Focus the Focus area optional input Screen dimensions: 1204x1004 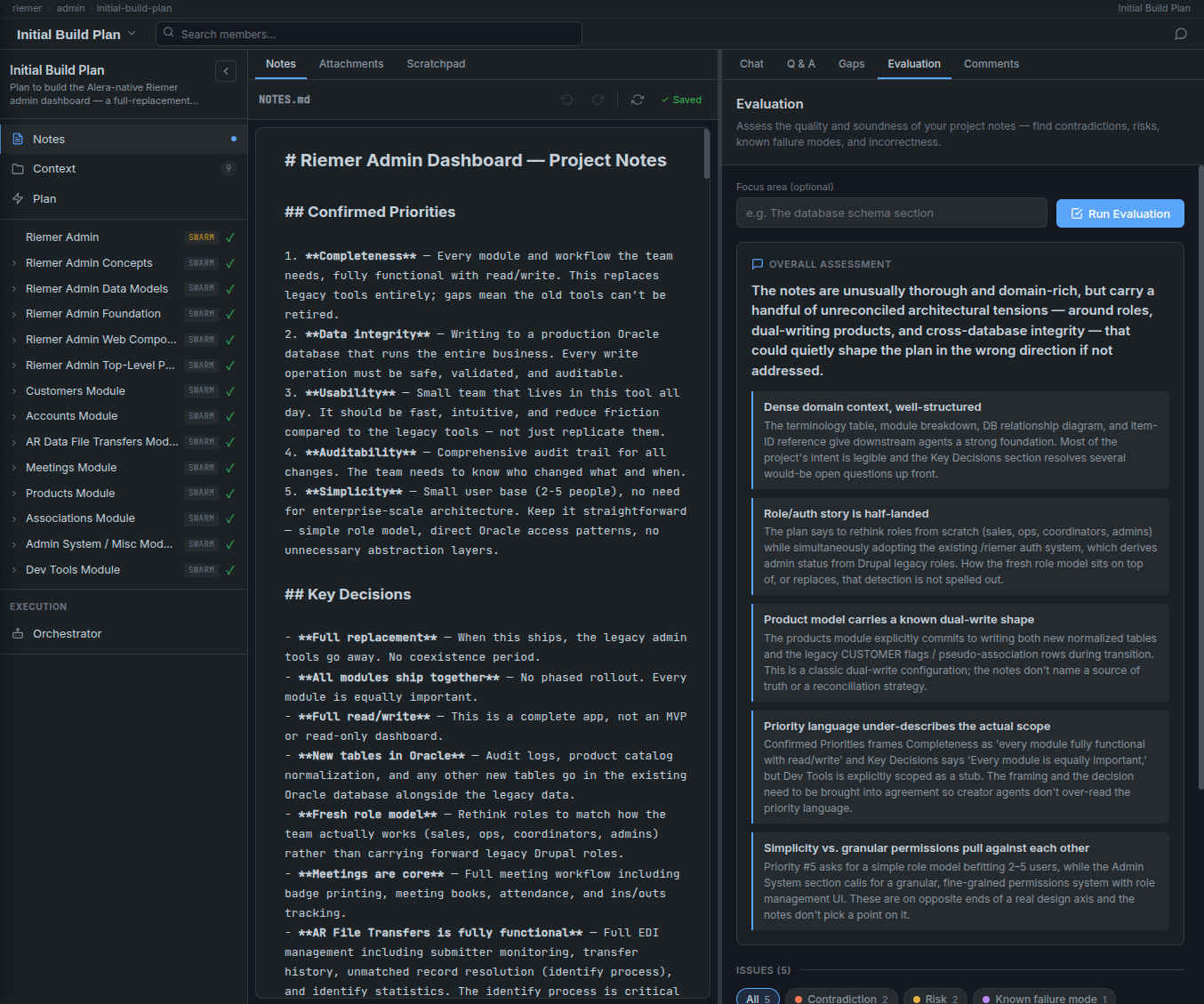coord(892,213)
